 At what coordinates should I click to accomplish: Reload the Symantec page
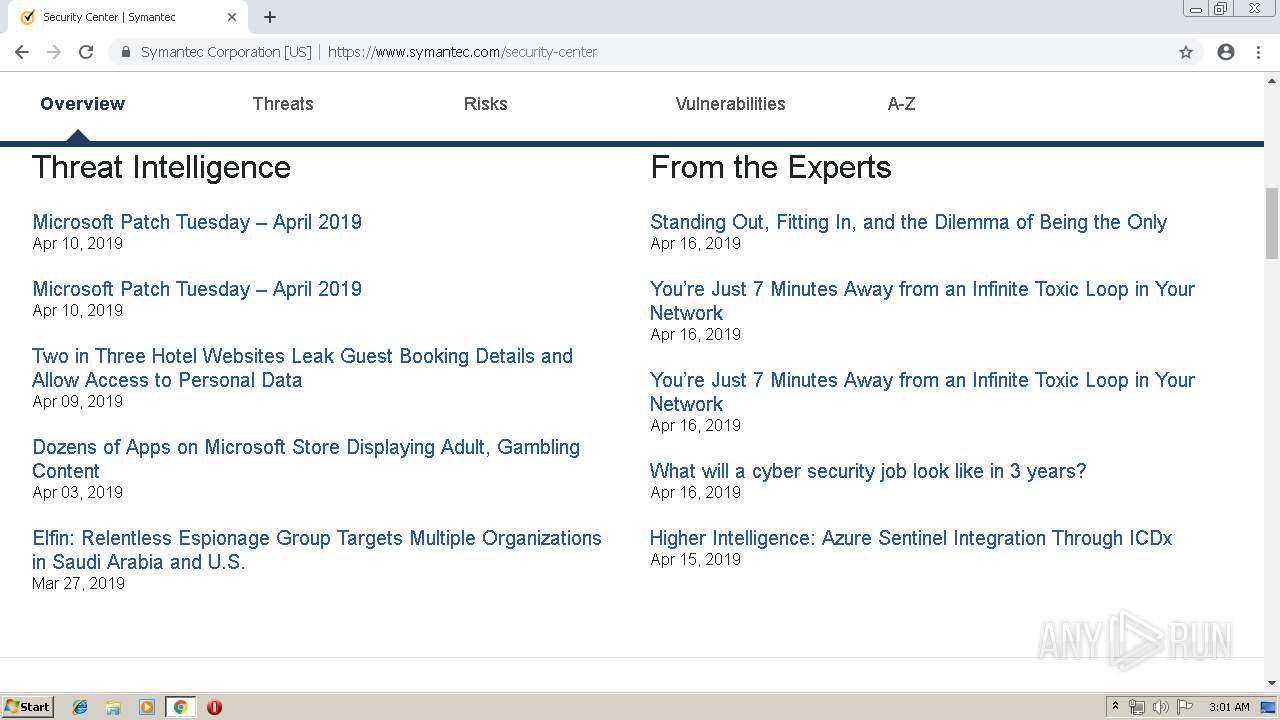point(86,52)
